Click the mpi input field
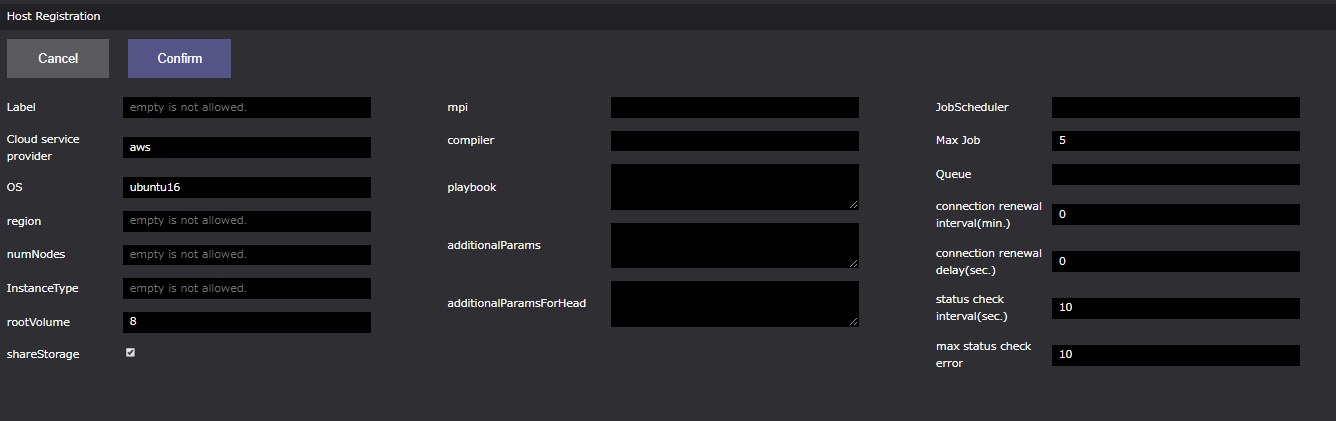 734,107
